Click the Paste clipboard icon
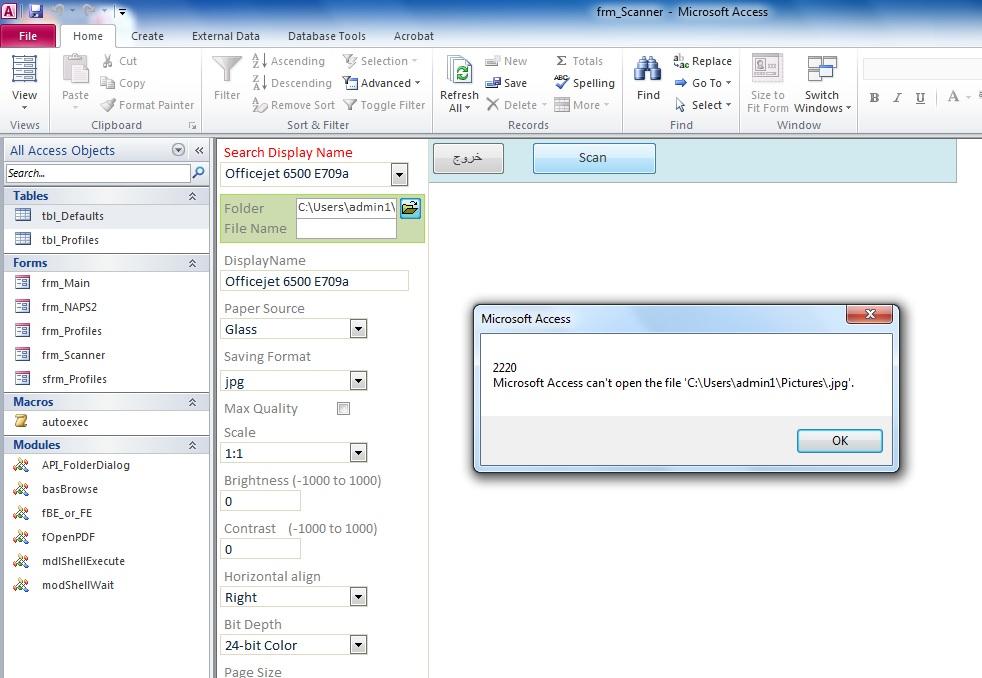 click(75, 69)
